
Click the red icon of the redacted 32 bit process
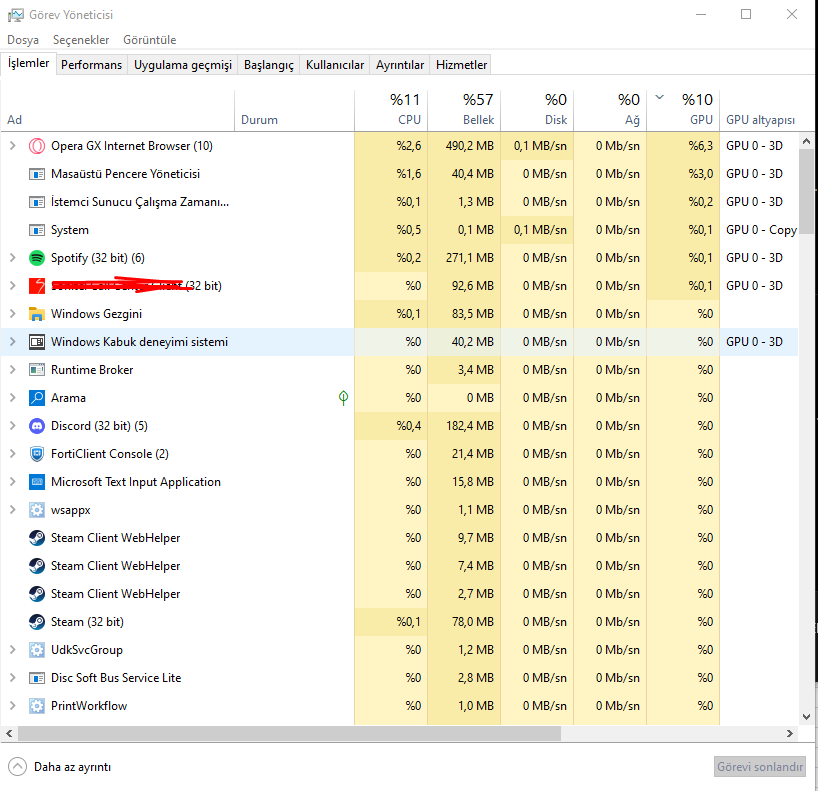(x=37, y=286)
